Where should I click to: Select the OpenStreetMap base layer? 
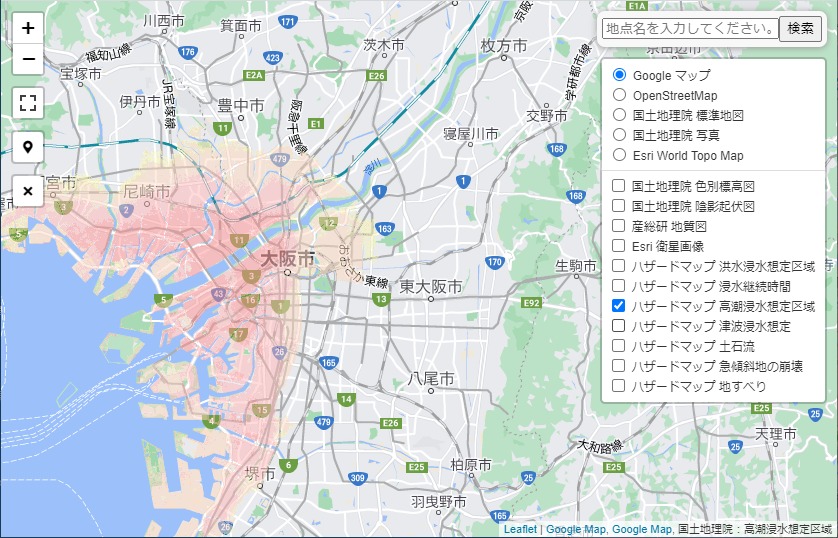(619, 95)
